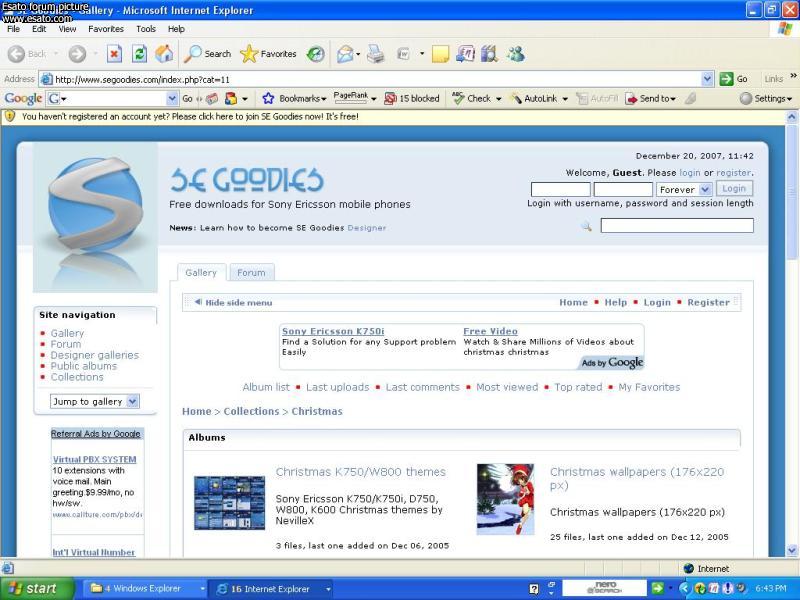Viewport: 800px width, 600px height.
Task: Click the Mail envelope icon
Action: 345,54
